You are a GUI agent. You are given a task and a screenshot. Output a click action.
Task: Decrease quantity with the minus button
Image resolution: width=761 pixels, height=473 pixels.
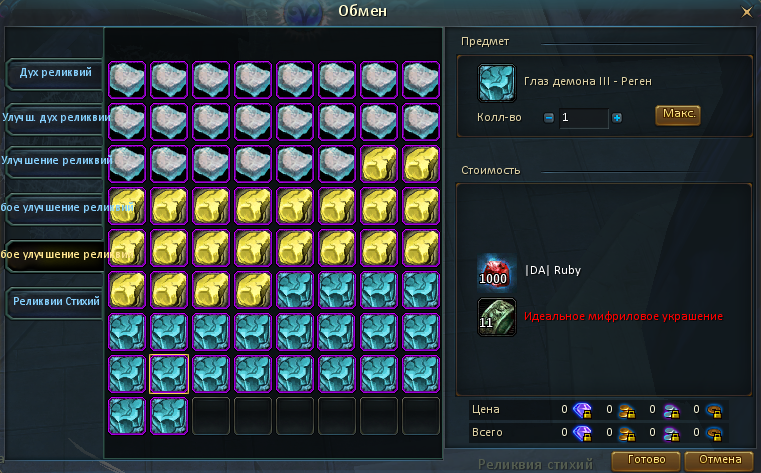click(x=548, y=117)
